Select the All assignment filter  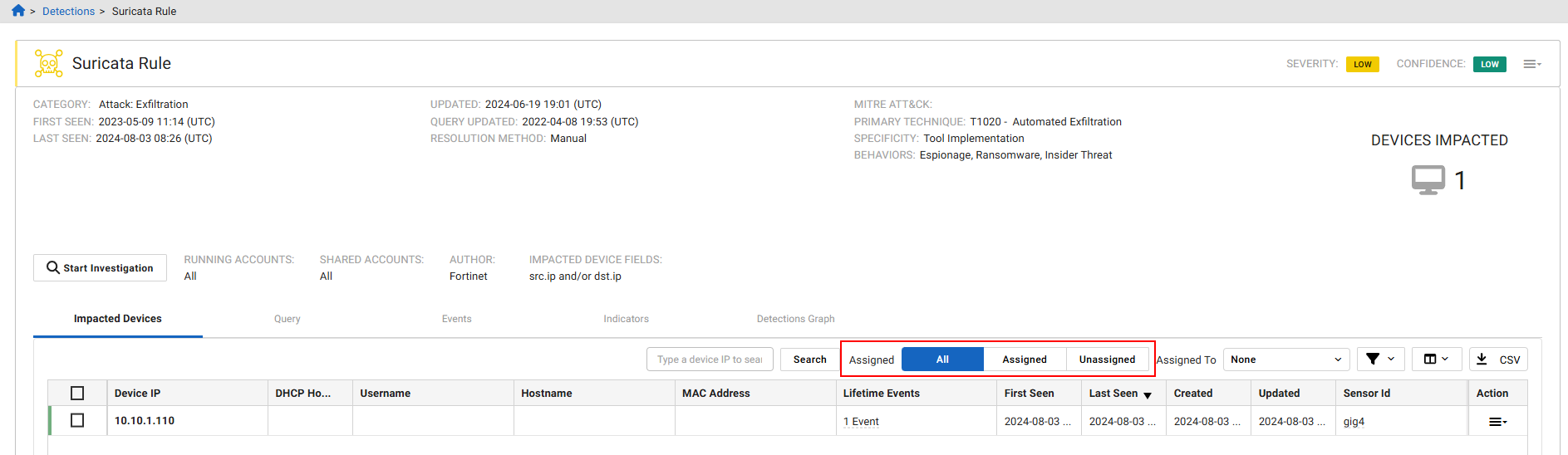point(942,360)
